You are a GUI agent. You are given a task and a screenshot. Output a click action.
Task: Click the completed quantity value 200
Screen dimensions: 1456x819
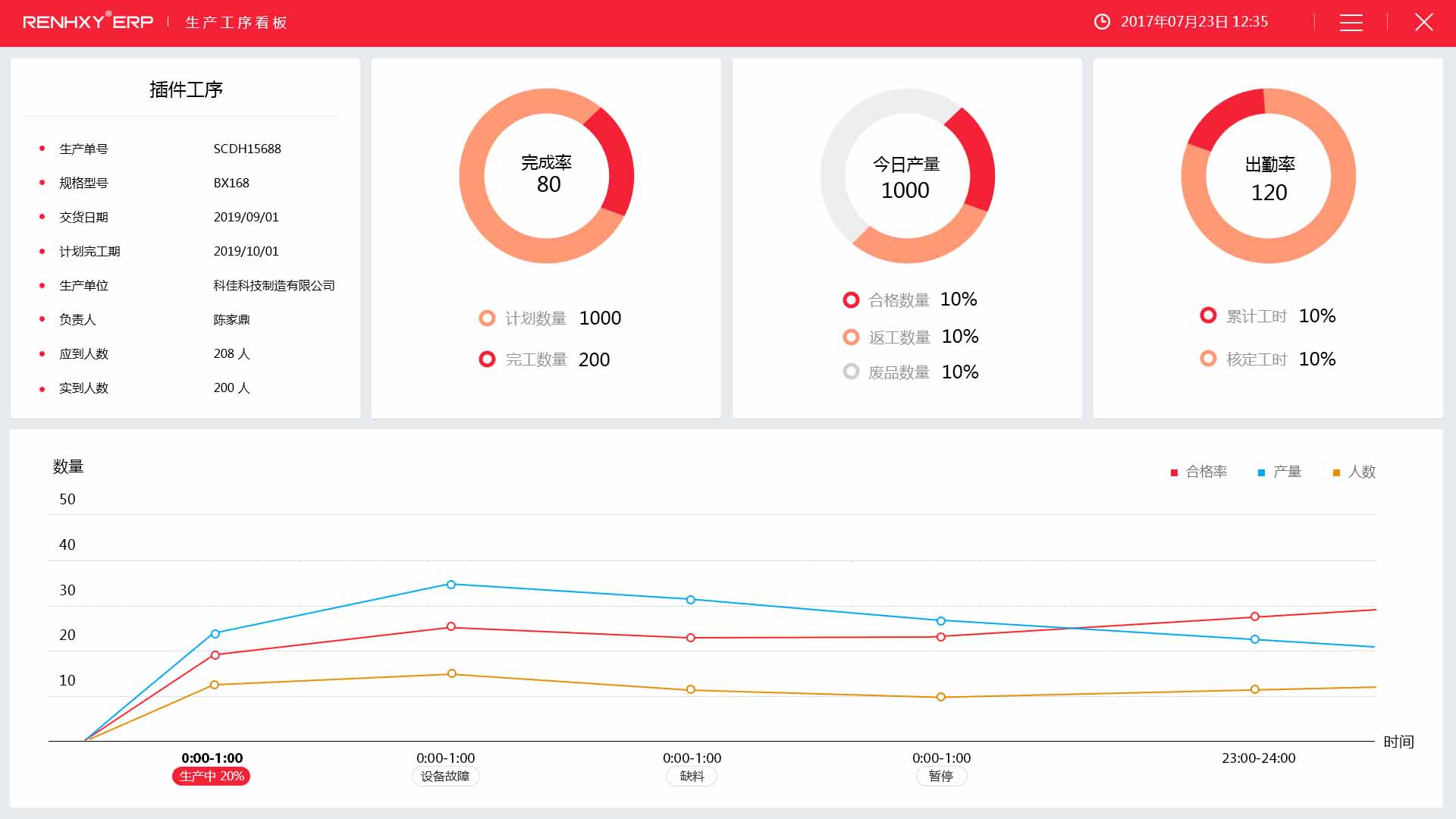click(x=594, y=359)
